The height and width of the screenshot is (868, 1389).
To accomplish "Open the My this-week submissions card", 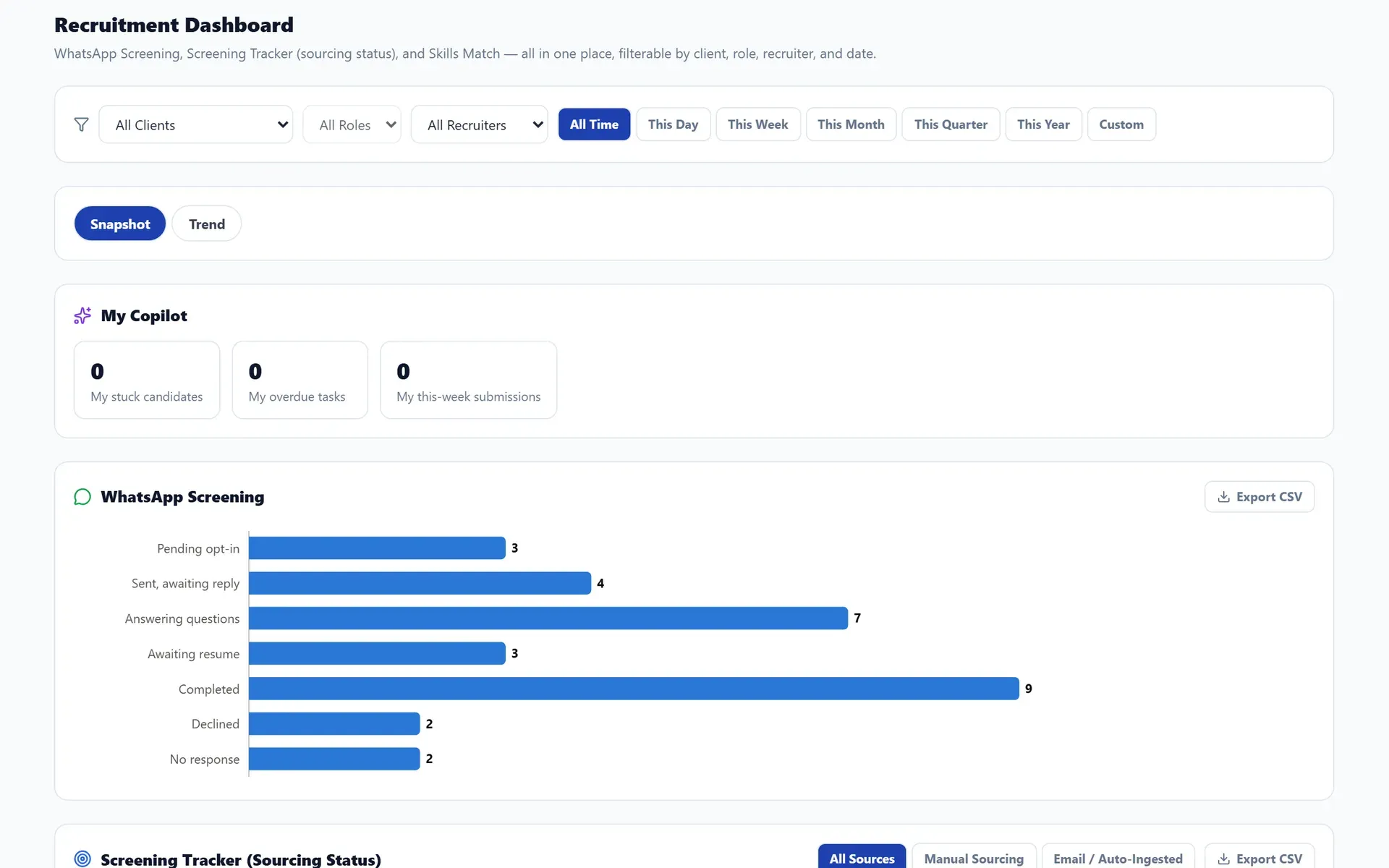I will pyautogui.click(x=468, y=380).
